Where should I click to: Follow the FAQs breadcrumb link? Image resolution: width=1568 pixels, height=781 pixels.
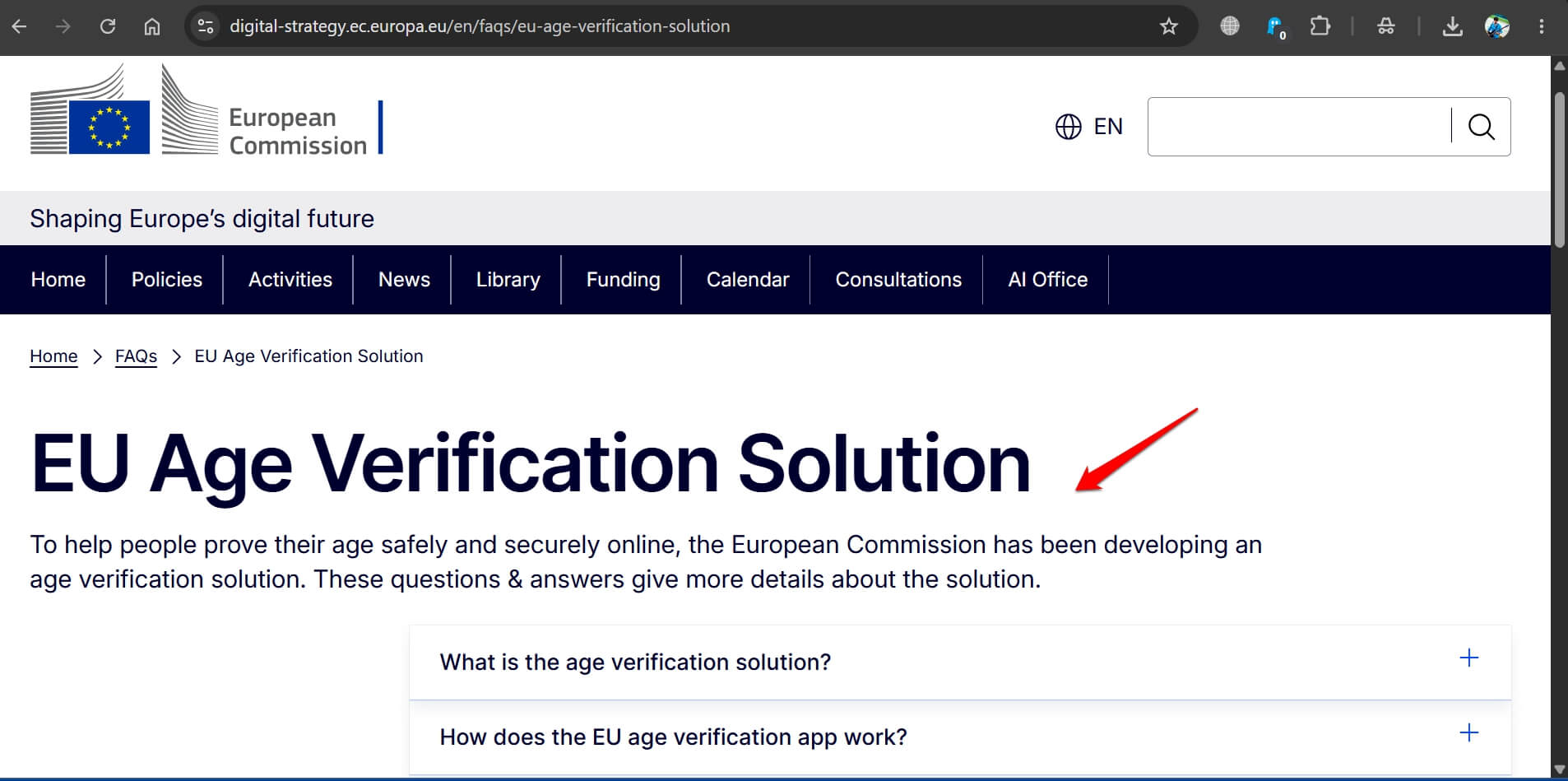click(x=136, y=356)
